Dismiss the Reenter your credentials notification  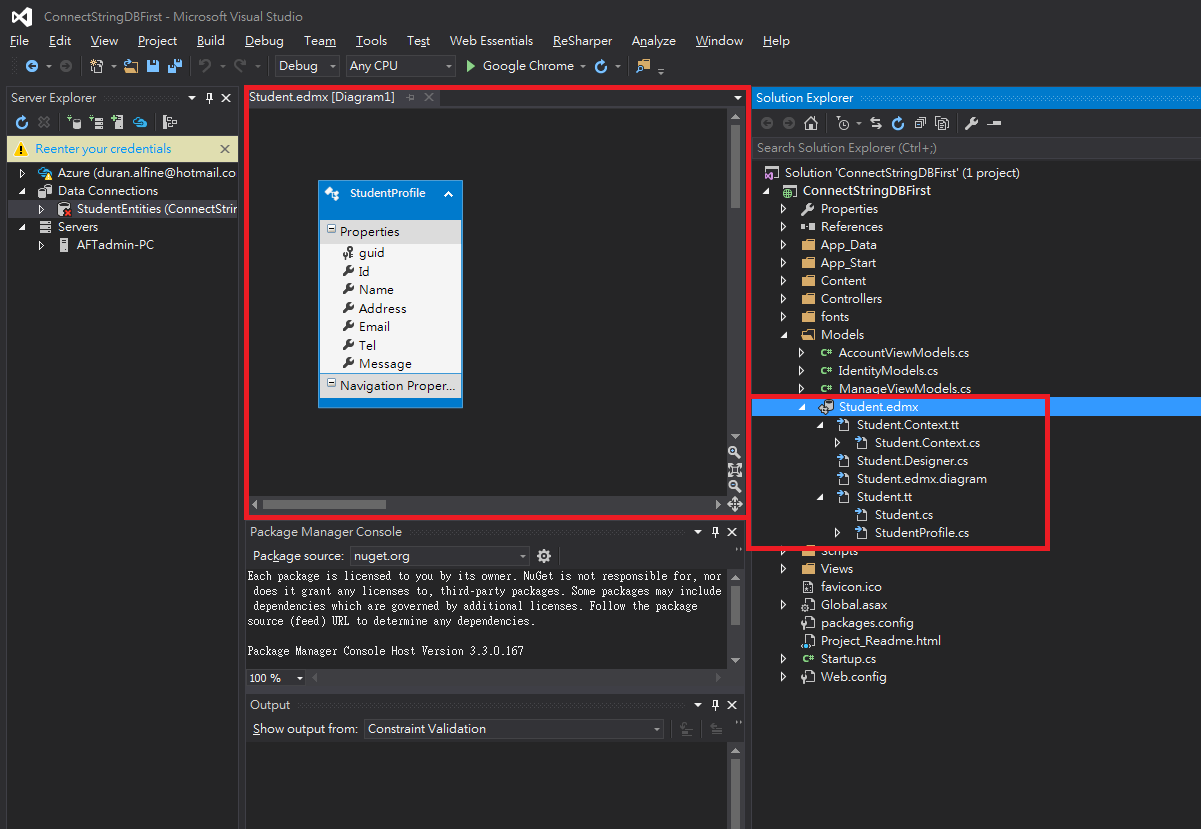point(225,149)
